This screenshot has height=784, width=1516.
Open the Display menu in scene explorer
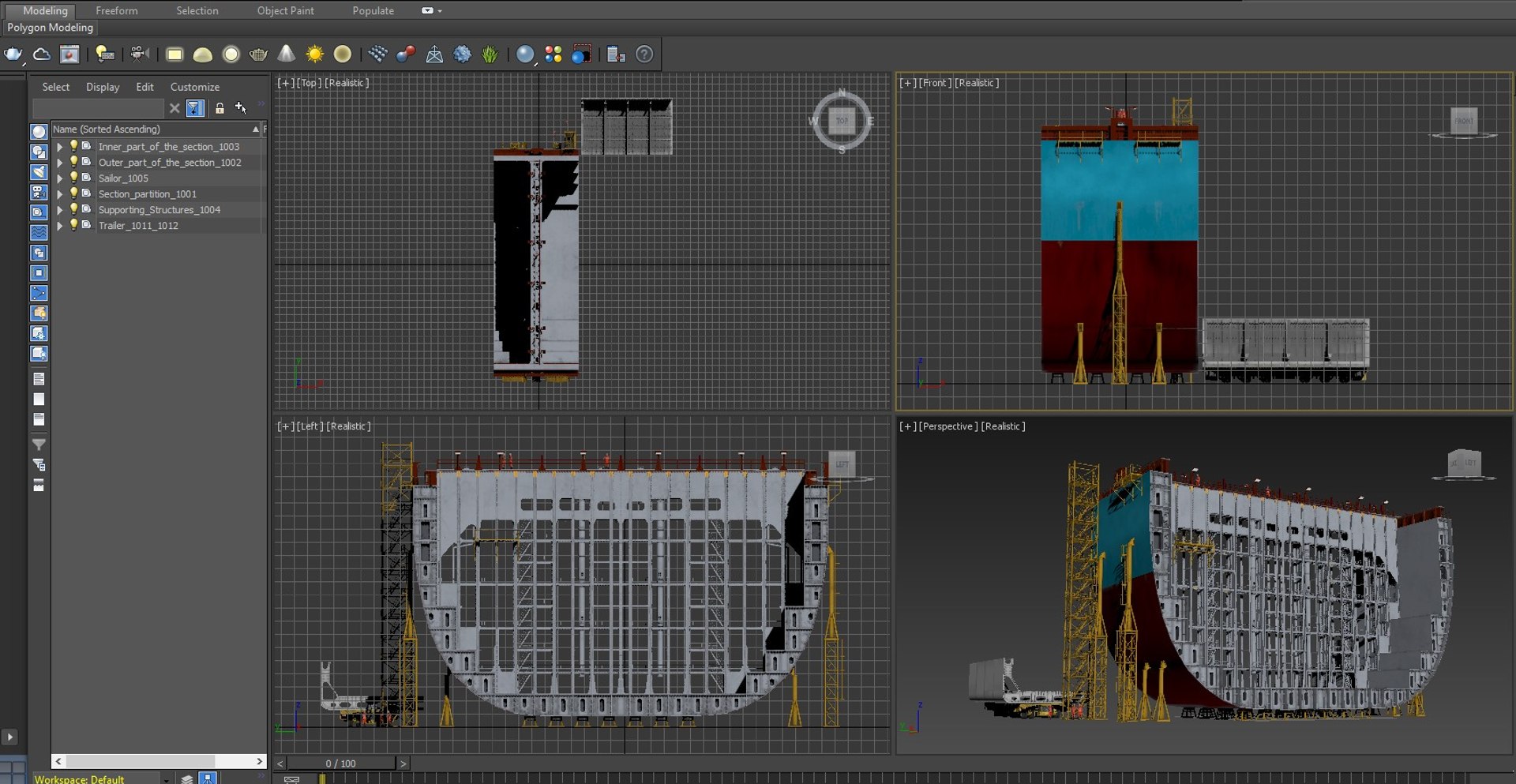click(x=103, y=87)
